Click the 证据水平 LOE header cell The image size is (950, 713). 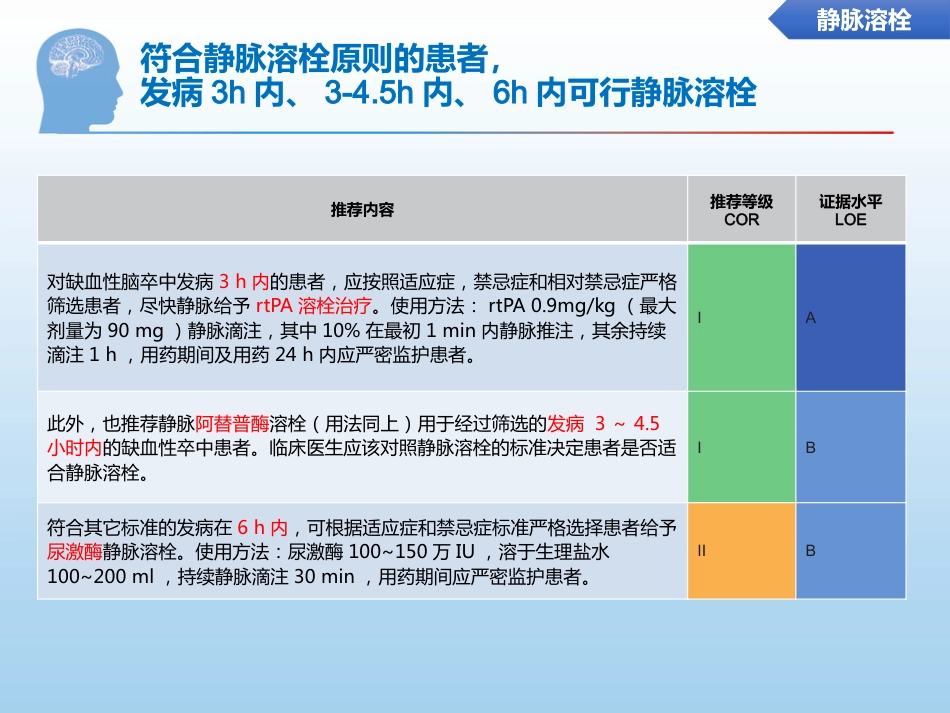pyautogui.click(x=851, y=210)
